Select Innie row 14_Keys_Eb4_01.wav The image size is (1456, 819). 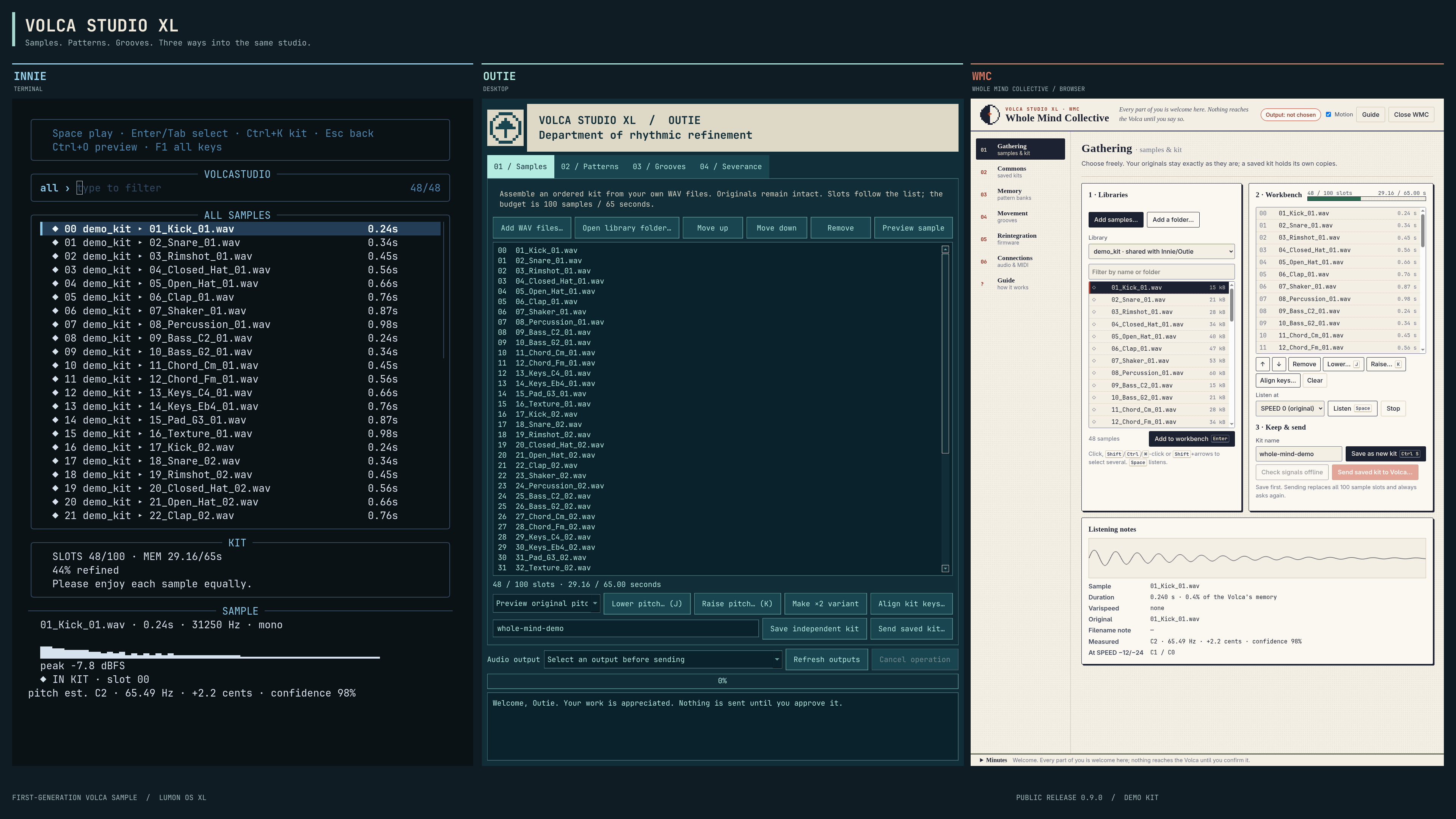pyautogui.click(x=241, y=406)
